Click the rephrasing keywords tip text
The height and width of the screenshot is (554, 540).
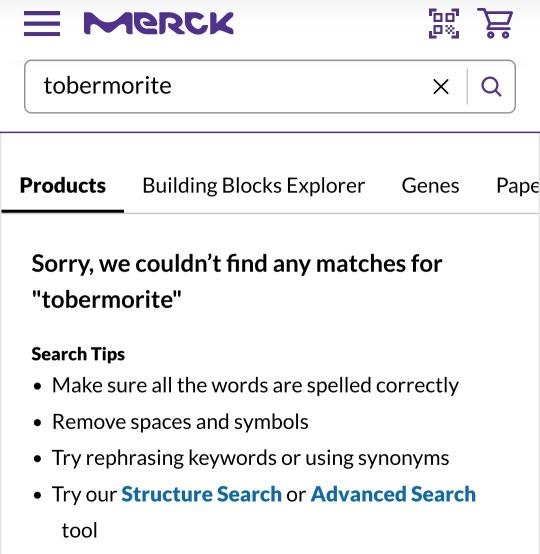tap(251, 458)
